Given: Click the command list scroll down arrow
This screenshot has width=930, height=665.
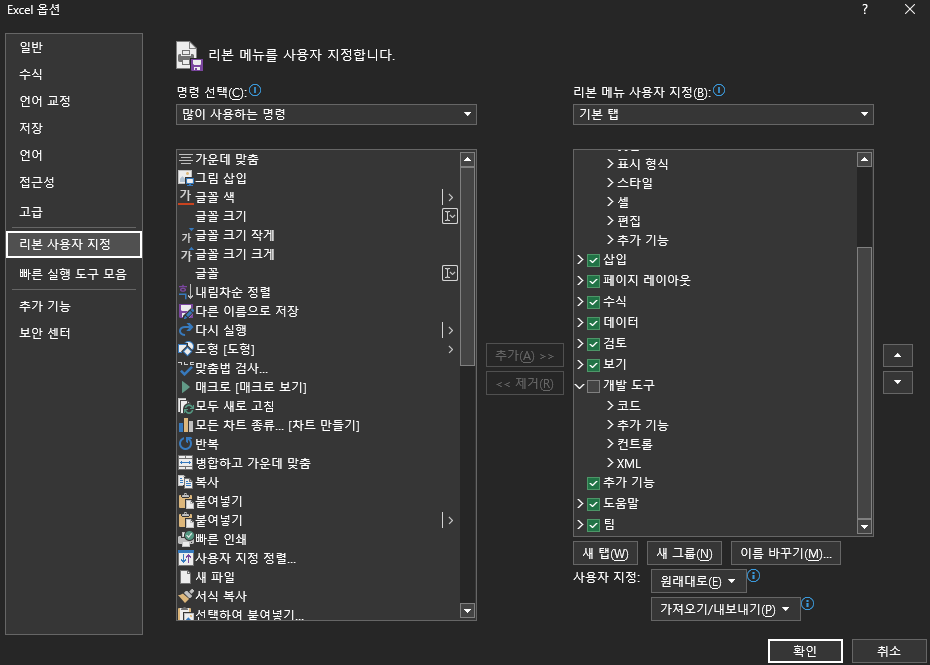Looking at the screenshot, I should [467, 610].
